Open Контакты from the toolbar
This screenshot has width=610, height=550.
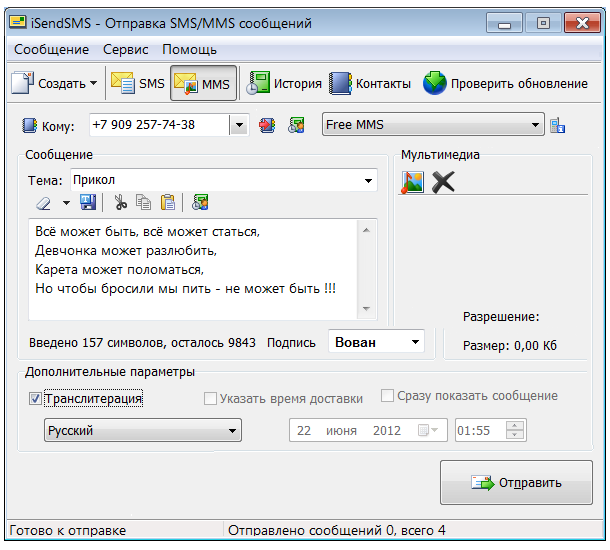pyautogui.click(x=370, y=83)
